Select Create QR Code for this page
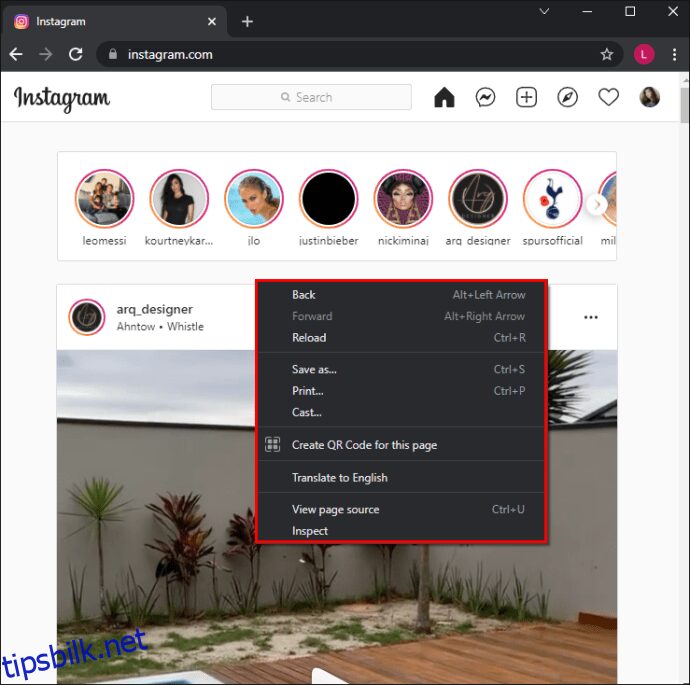 401,445
